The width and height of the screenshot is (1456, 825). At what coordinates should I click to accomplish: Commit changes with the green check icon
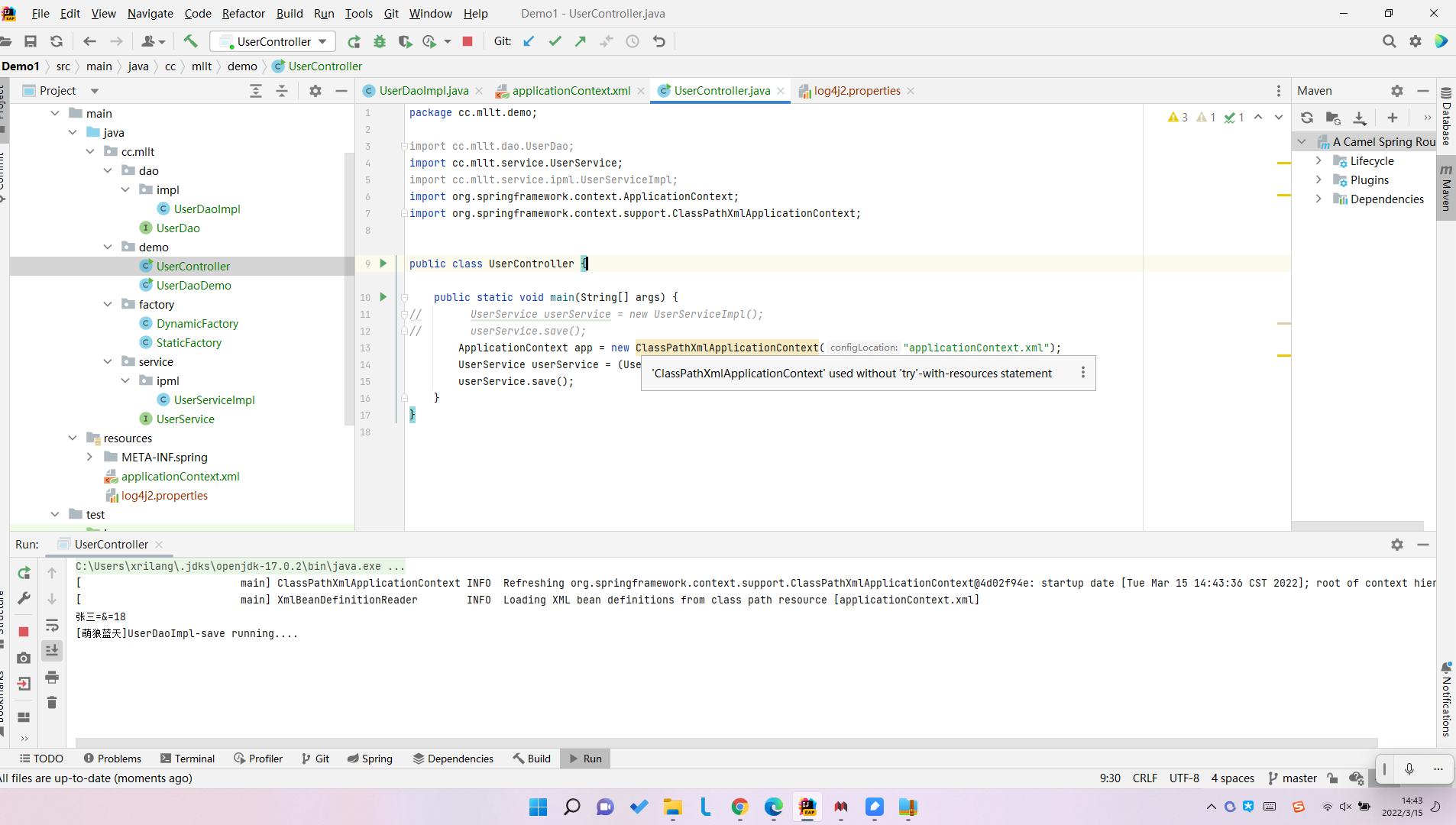pos(555,41)
